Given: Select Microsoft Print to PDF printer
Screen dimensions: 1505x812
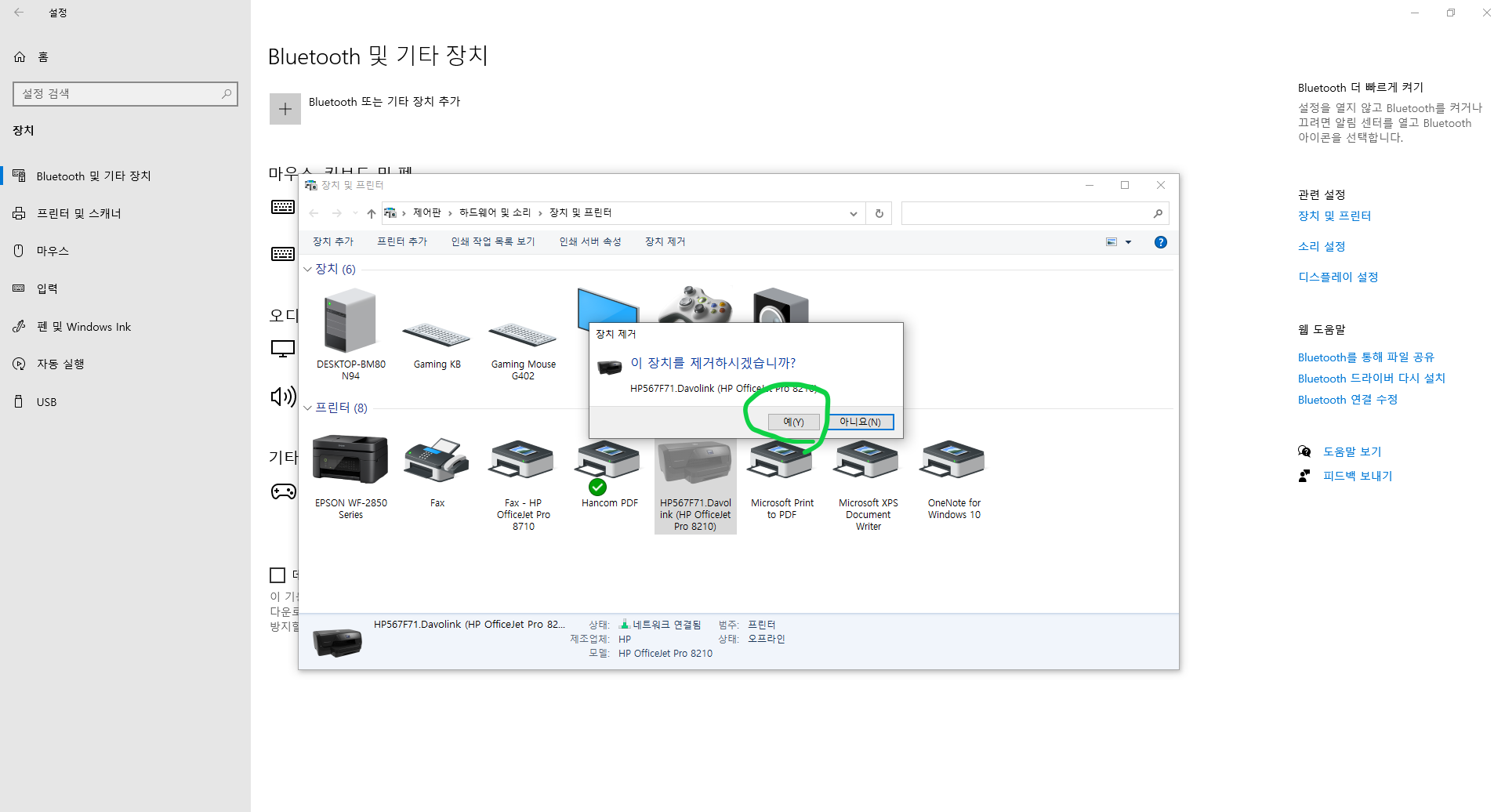Looking at the screenshot, I should [782, 478].
